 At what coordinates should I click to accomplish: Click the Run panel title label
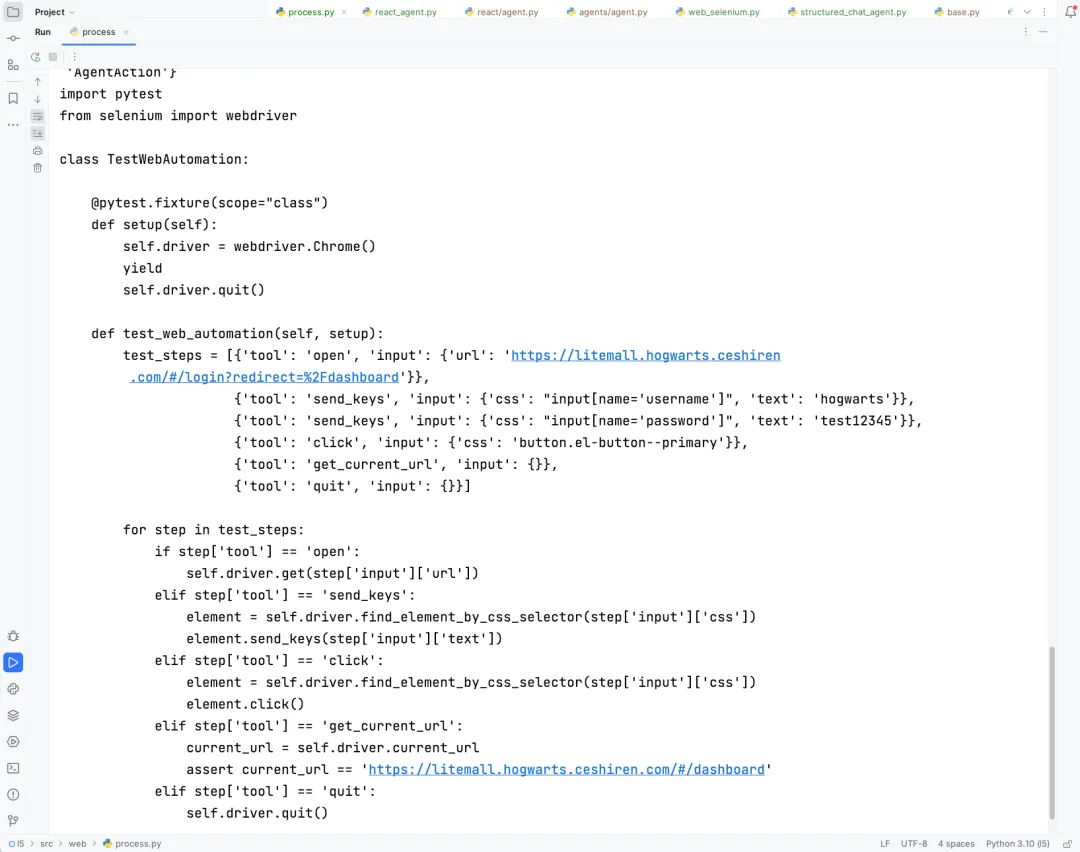click(x=43, y=32)
